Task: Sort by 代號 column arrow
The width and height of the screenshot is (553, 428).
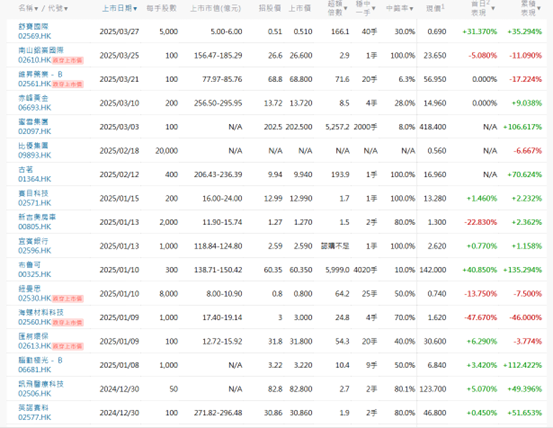Action: (x=66, y=8)
